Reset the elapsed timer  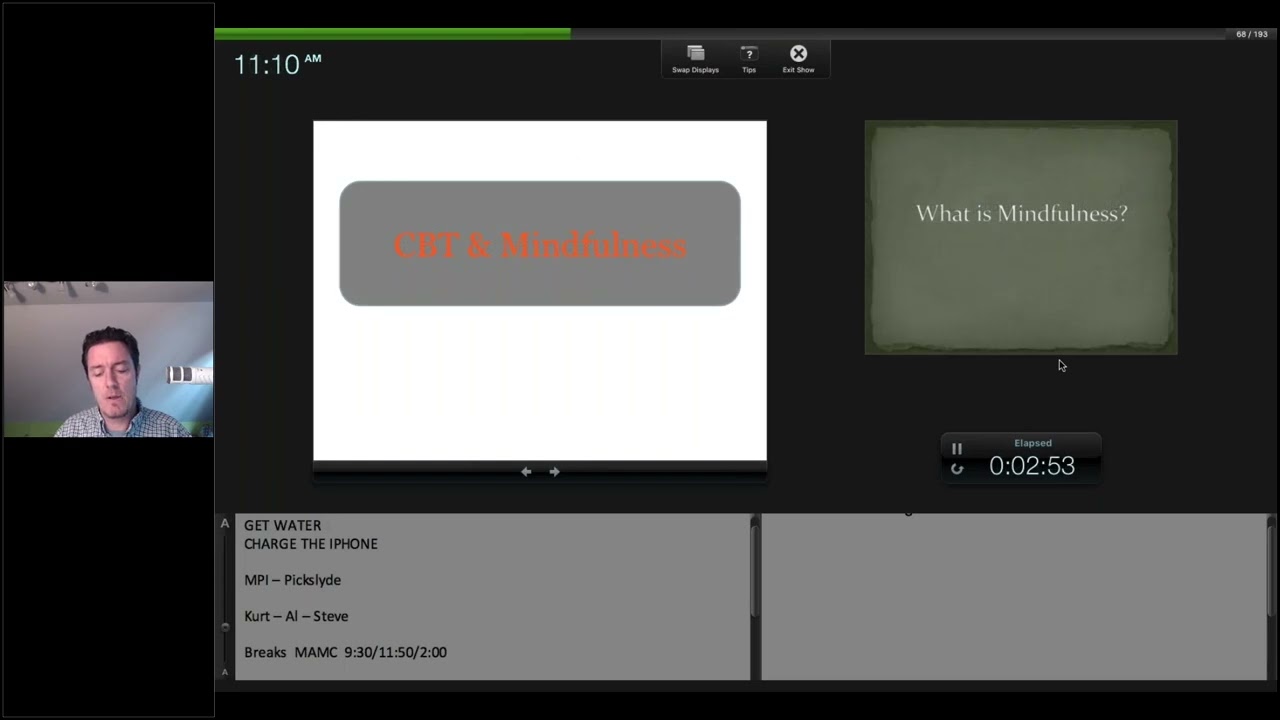click(x=957, y=468)
